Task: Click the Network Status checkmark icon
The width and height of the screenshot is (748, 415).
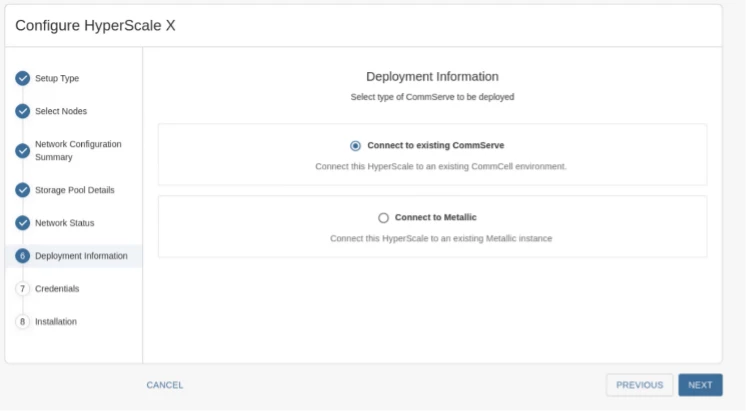Action: point(22,223)
